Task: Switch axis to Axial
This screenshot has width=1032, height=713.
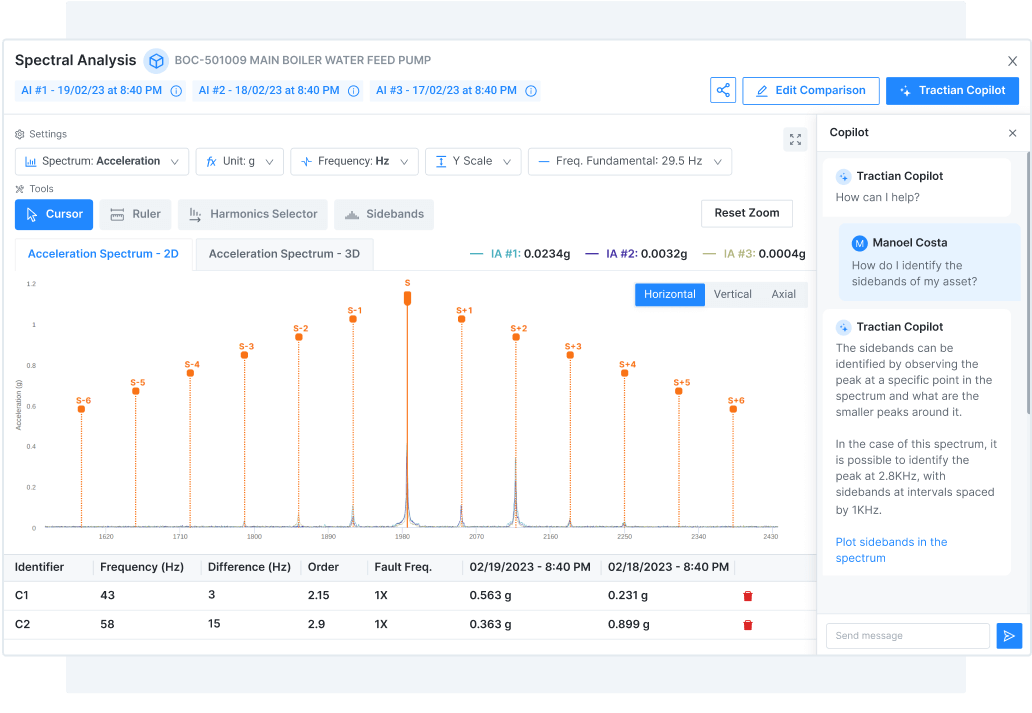Action: (783, 294)
